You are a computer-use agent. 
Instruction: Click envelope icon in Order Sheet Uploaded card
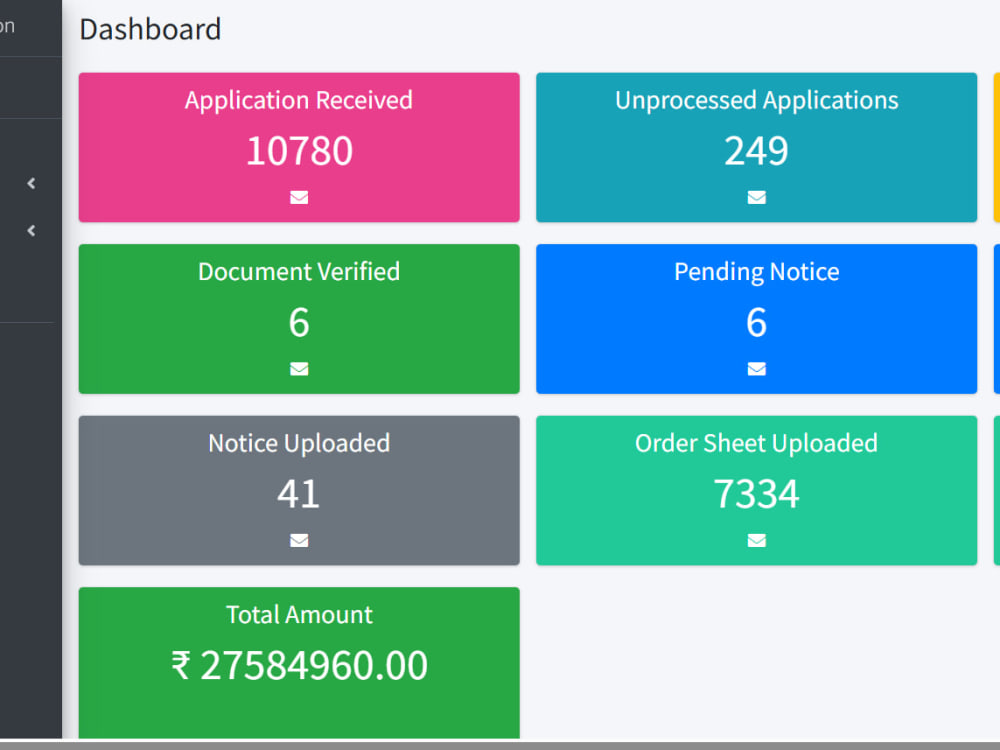coord(756,540)
